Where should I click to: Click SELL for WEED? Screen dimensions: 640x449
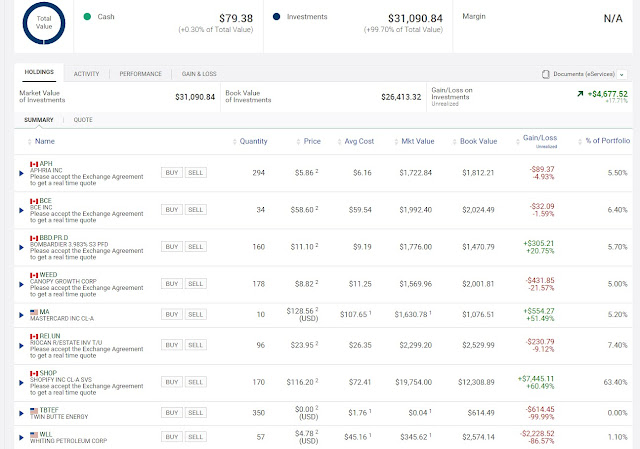[196, 284]
